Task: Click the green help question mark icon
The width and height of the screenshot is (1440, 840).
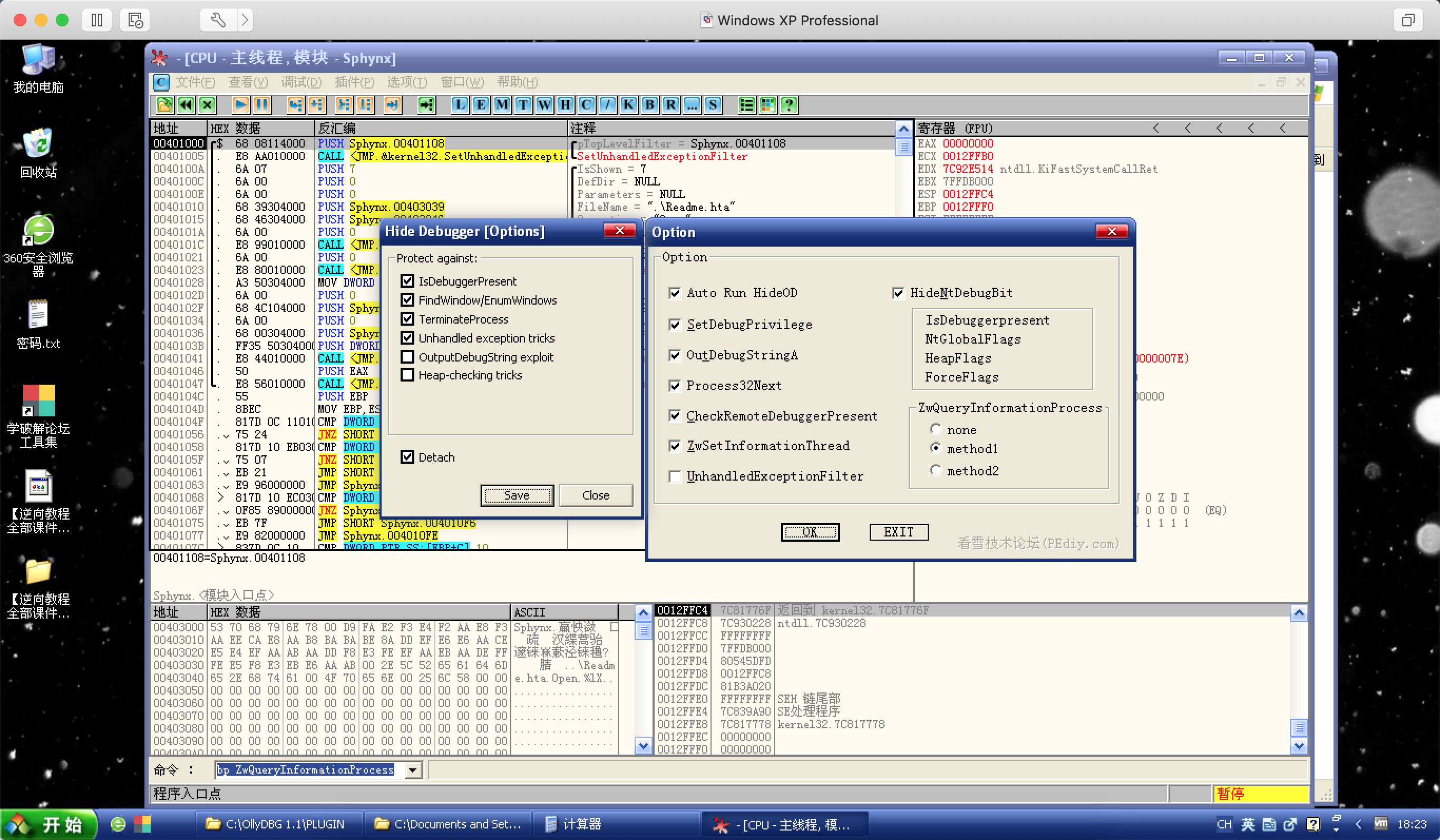Action: click(789, 104)
